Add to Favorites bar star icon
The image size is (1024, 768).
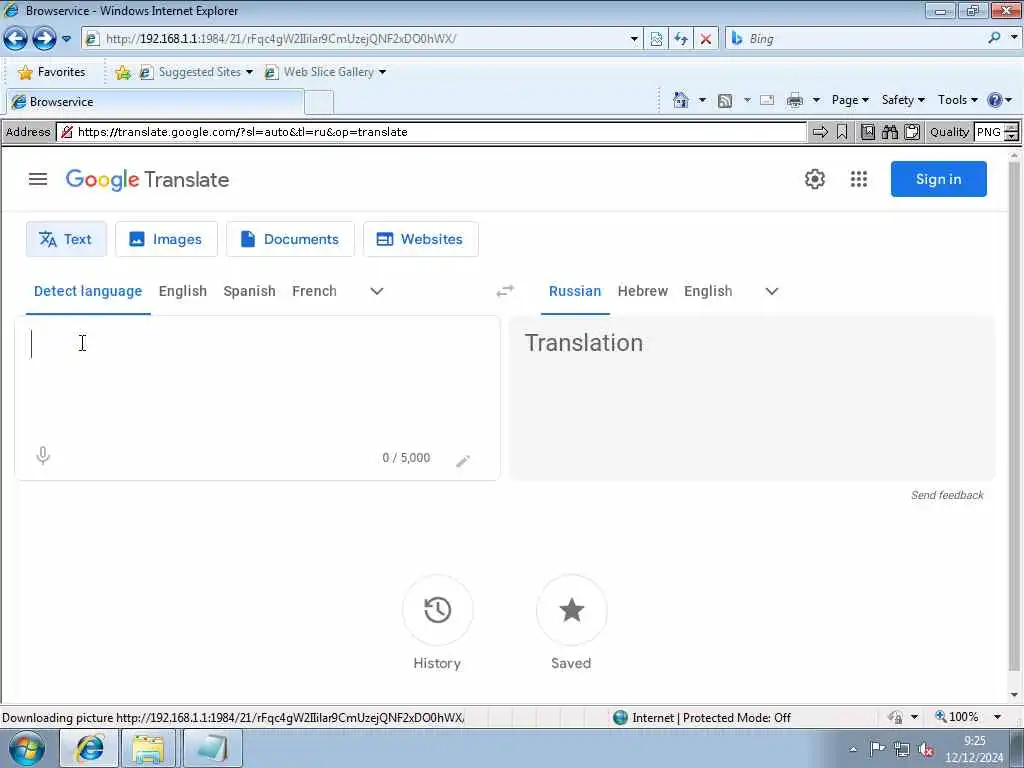point(123,72)
